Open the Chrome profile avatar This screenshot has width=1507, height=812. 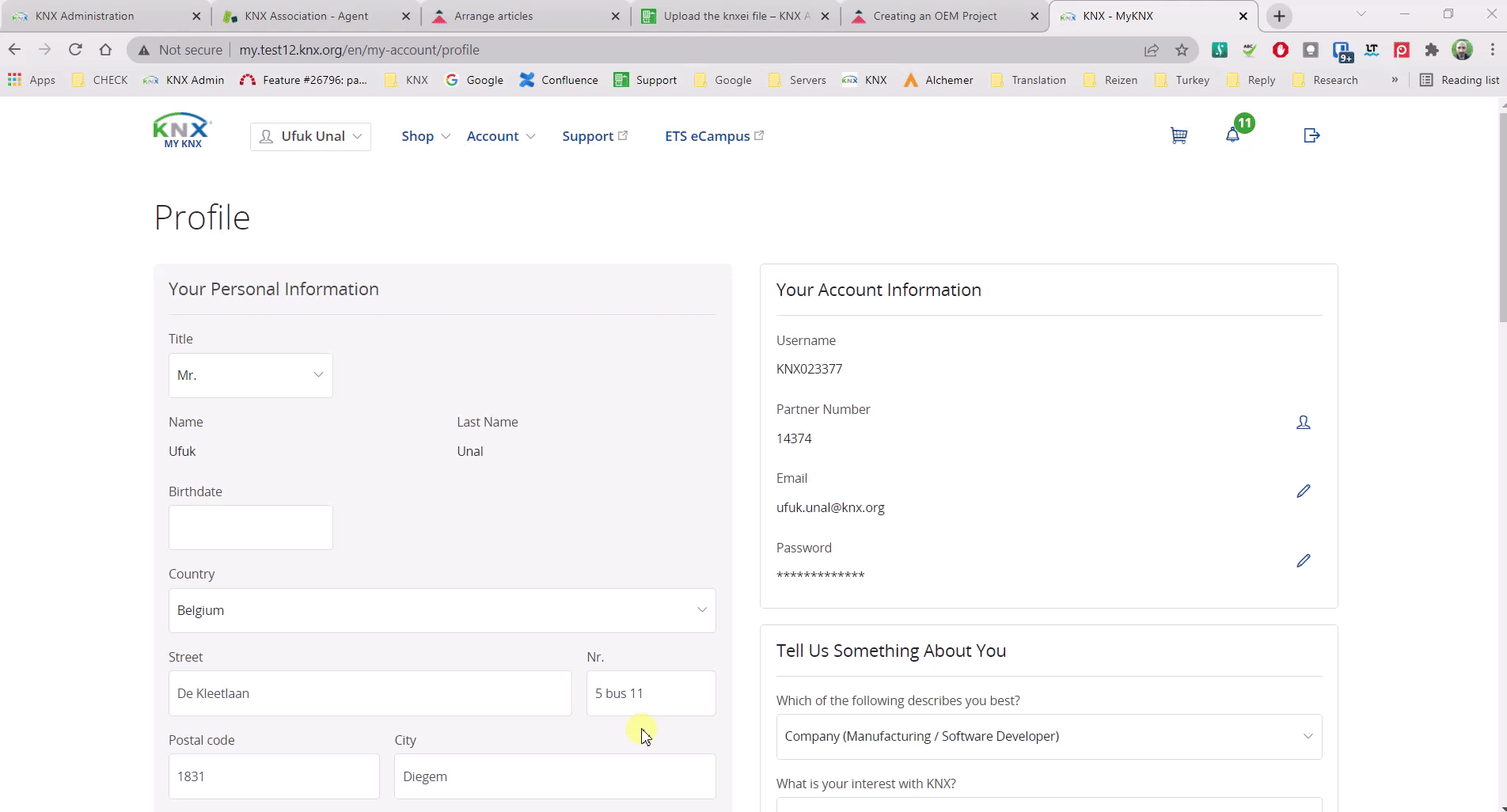tap(1462, 50)
